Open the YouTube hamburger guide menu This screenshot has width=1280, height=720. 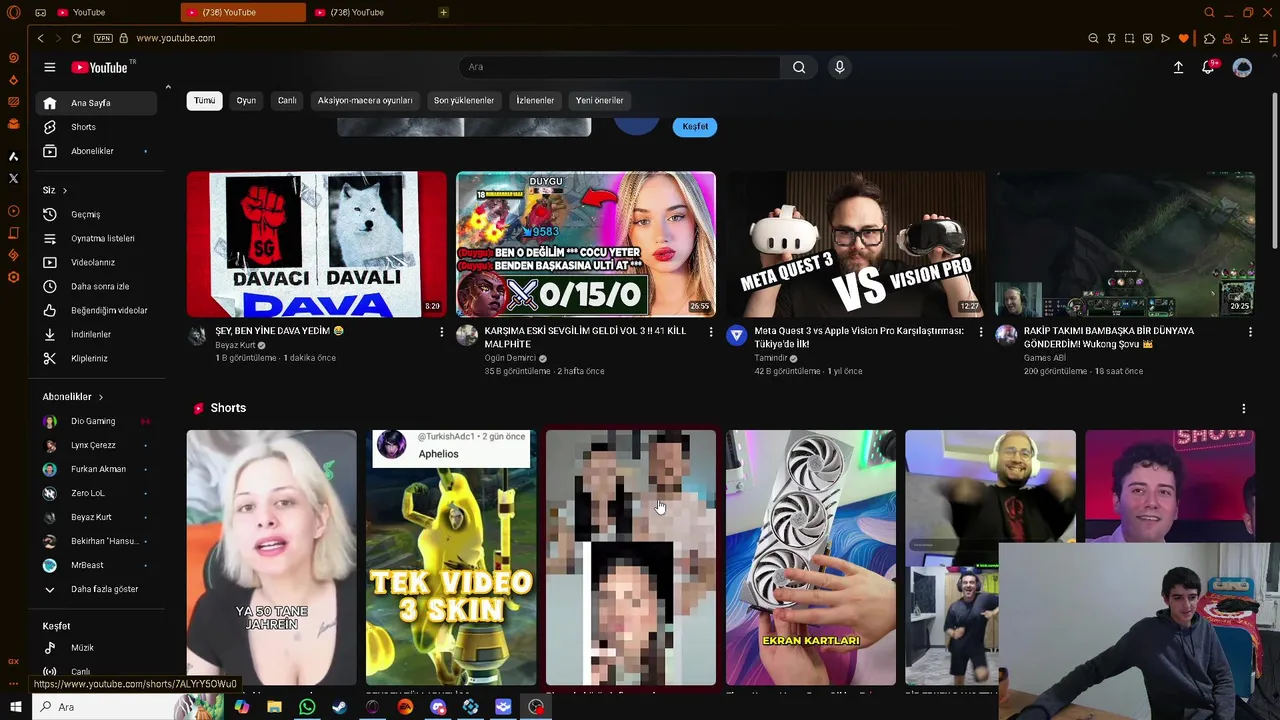(49, 67)
